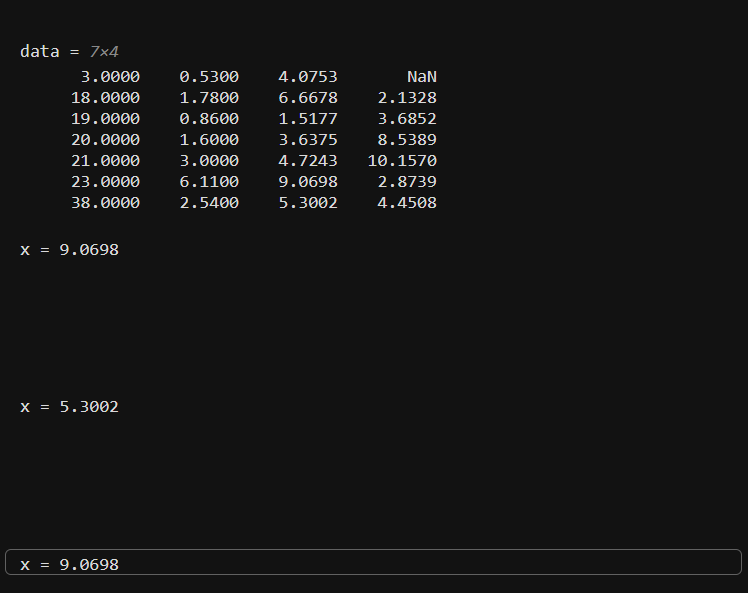The image size is (748, 593).
Task: Click the value 19.0000
Action: coord(105,118)
